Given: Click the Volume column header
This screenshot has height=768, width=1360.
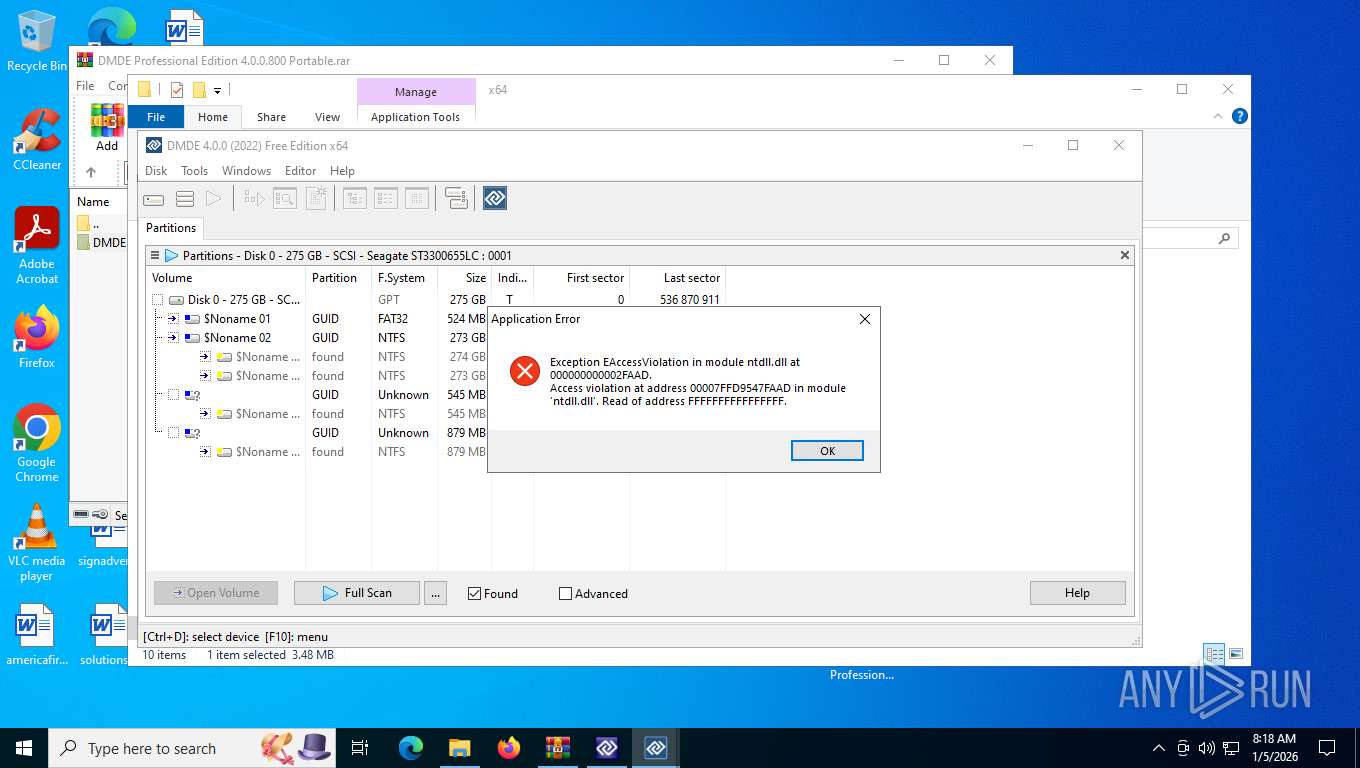Looking at the screenshot, I should click(x=226, y=278).
